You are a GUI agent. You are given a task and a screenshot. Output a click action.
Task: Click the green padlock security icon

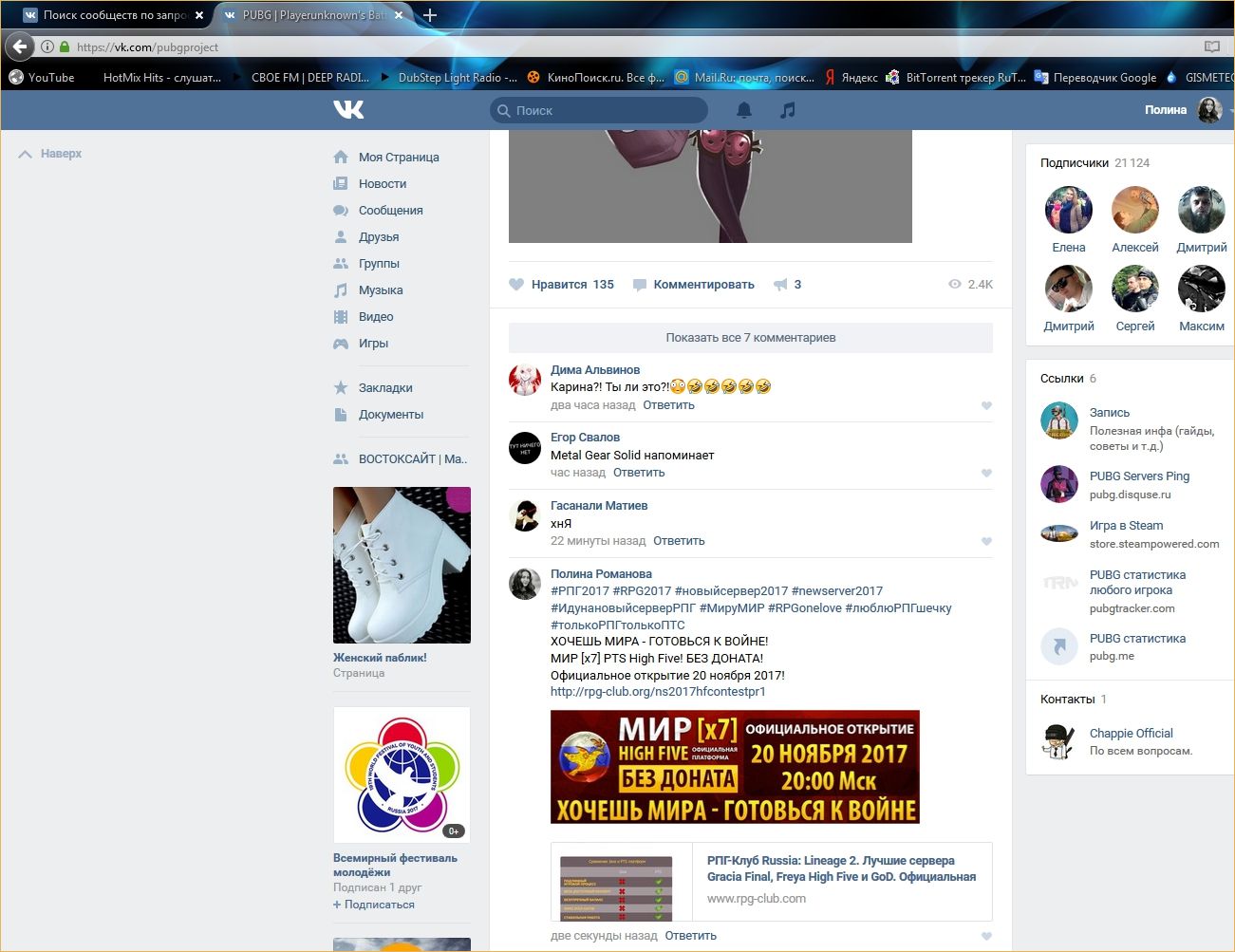pos(65,47)
